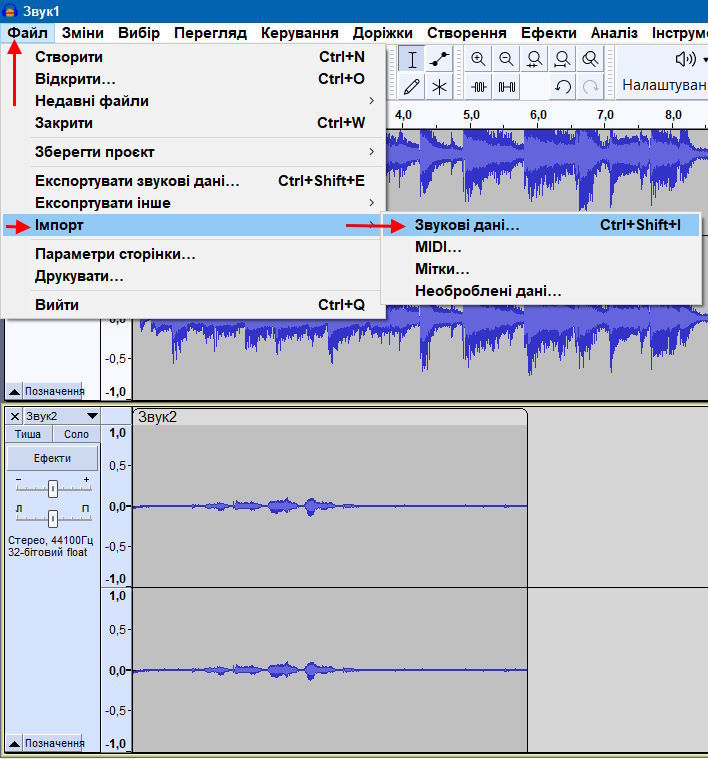Choose Відкрити… in the File menu

pyautogui.click(x=194, y=79)
